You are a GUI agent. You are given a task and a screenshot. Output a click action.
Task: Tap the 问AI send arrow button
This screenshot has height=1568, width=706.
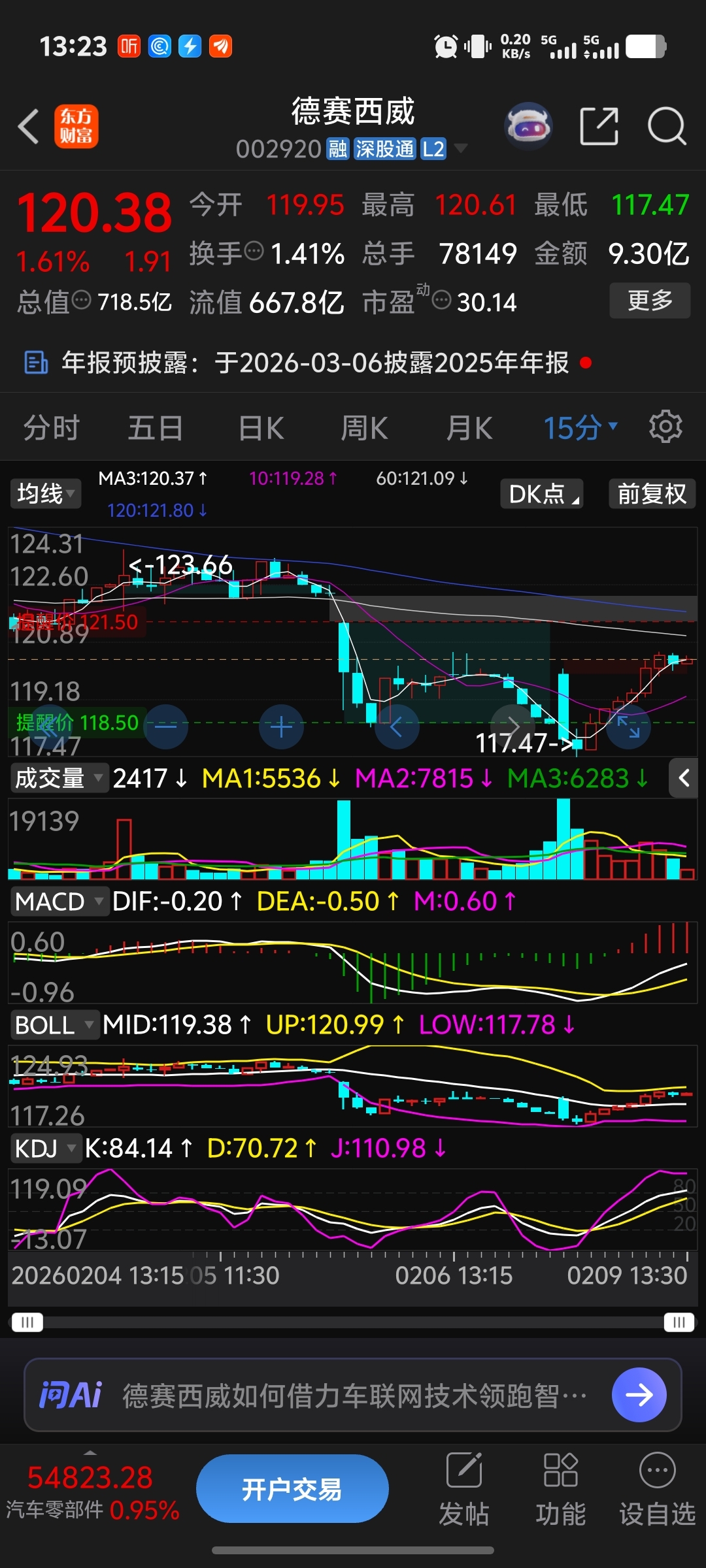pyautogui.click(x=639, y=1395)
